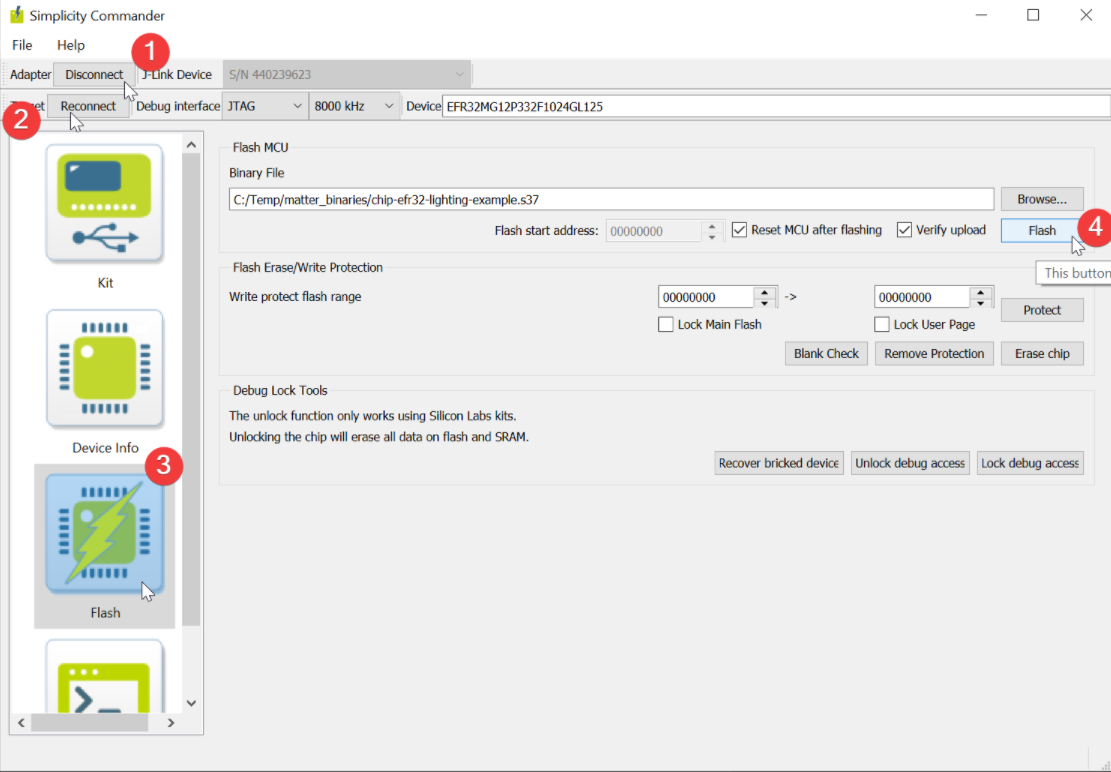Screen dimensions: 1111x772
Task: Click Remove Protection button
Action: (x=934, y=353)
